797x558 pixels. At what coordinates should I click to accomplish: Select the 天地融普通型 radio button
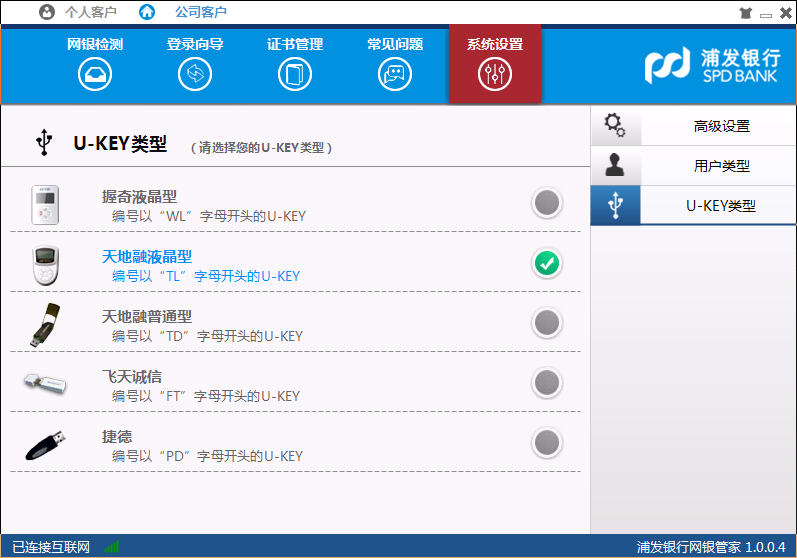coord(546,323)
